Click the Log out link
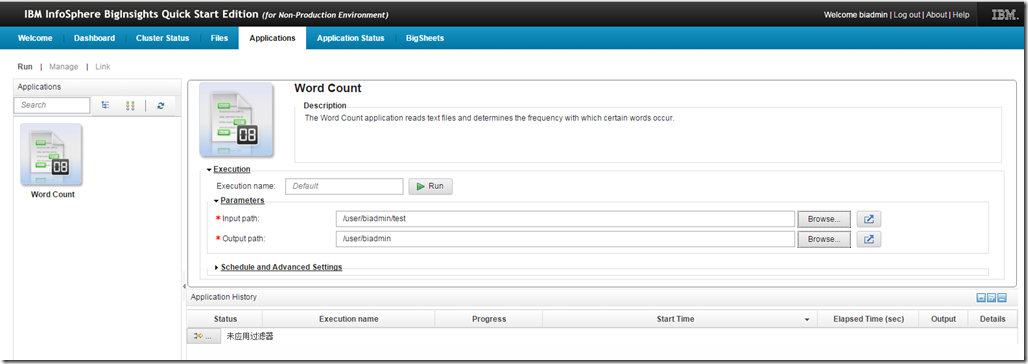The height and width of the screenshot is (364, 1028). (907, 14)
